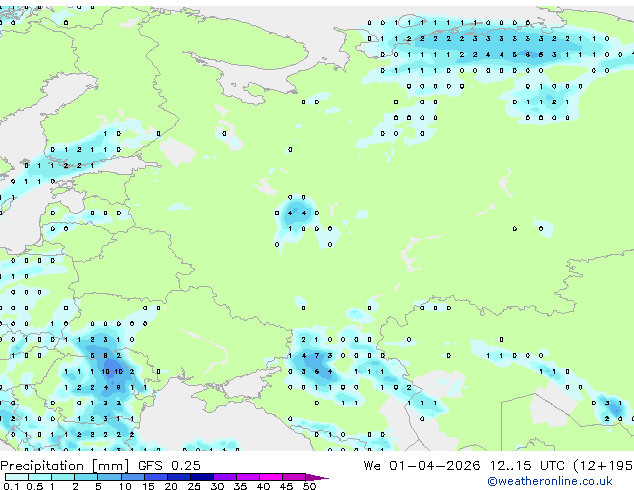The height and width of the screenshot is (490, 634).
Task: Click the 1–2 mm legend swatch
Action: [63, 477]
